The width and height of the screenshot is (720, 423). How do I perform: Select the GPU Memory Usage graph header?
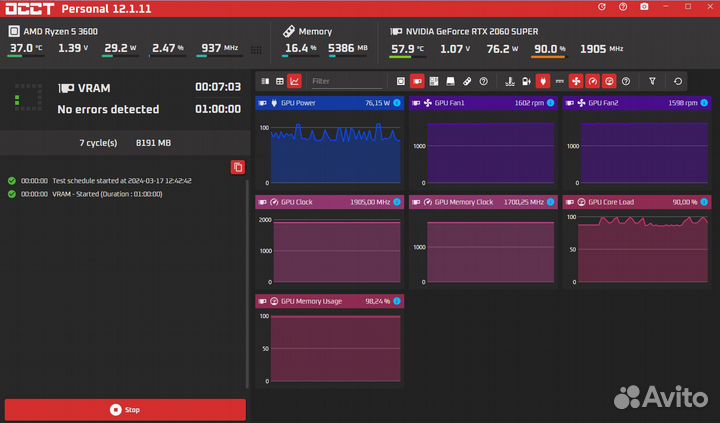coord(329,301)
